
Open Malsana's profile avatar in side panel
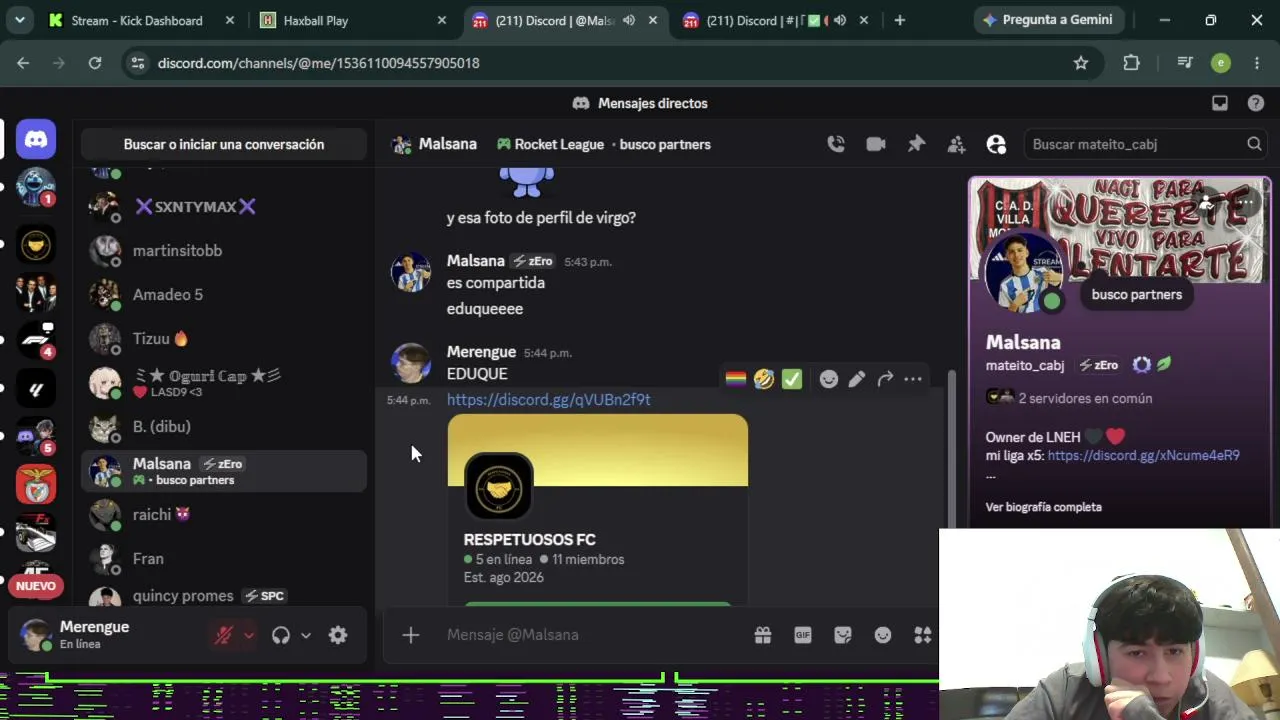pyautogui.click(x=1022, y=272)
